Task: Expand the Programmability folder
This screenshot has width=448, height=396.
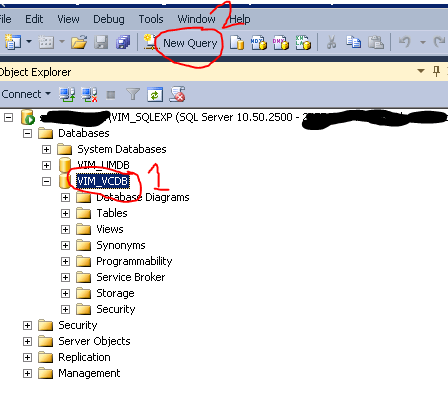Action: click(x=65, y=261)
